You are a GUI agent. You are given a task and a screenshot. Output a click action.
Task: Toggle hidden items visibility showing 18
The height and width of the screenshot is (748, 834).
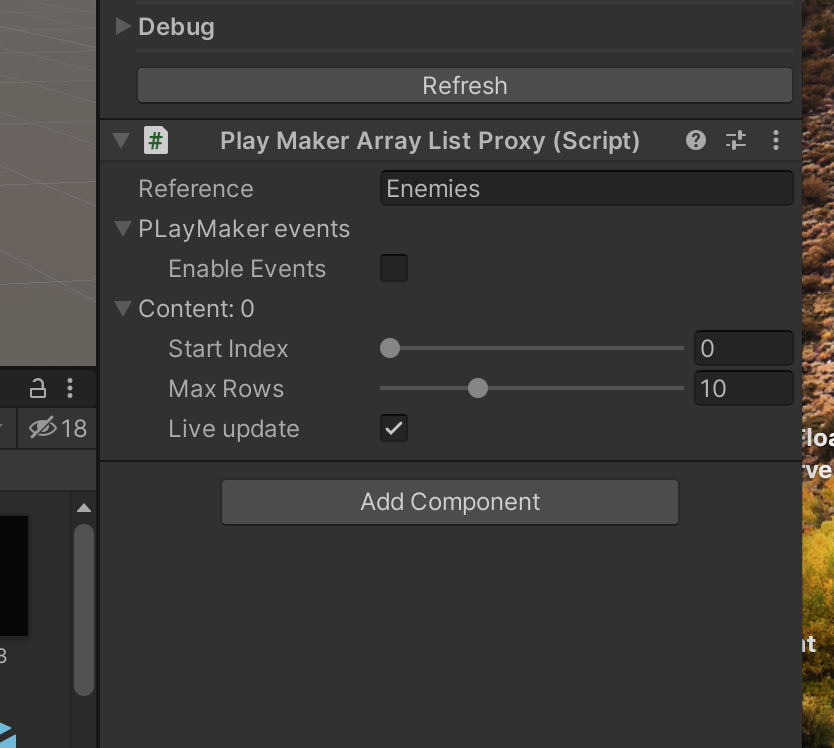[x=57, y=428]
